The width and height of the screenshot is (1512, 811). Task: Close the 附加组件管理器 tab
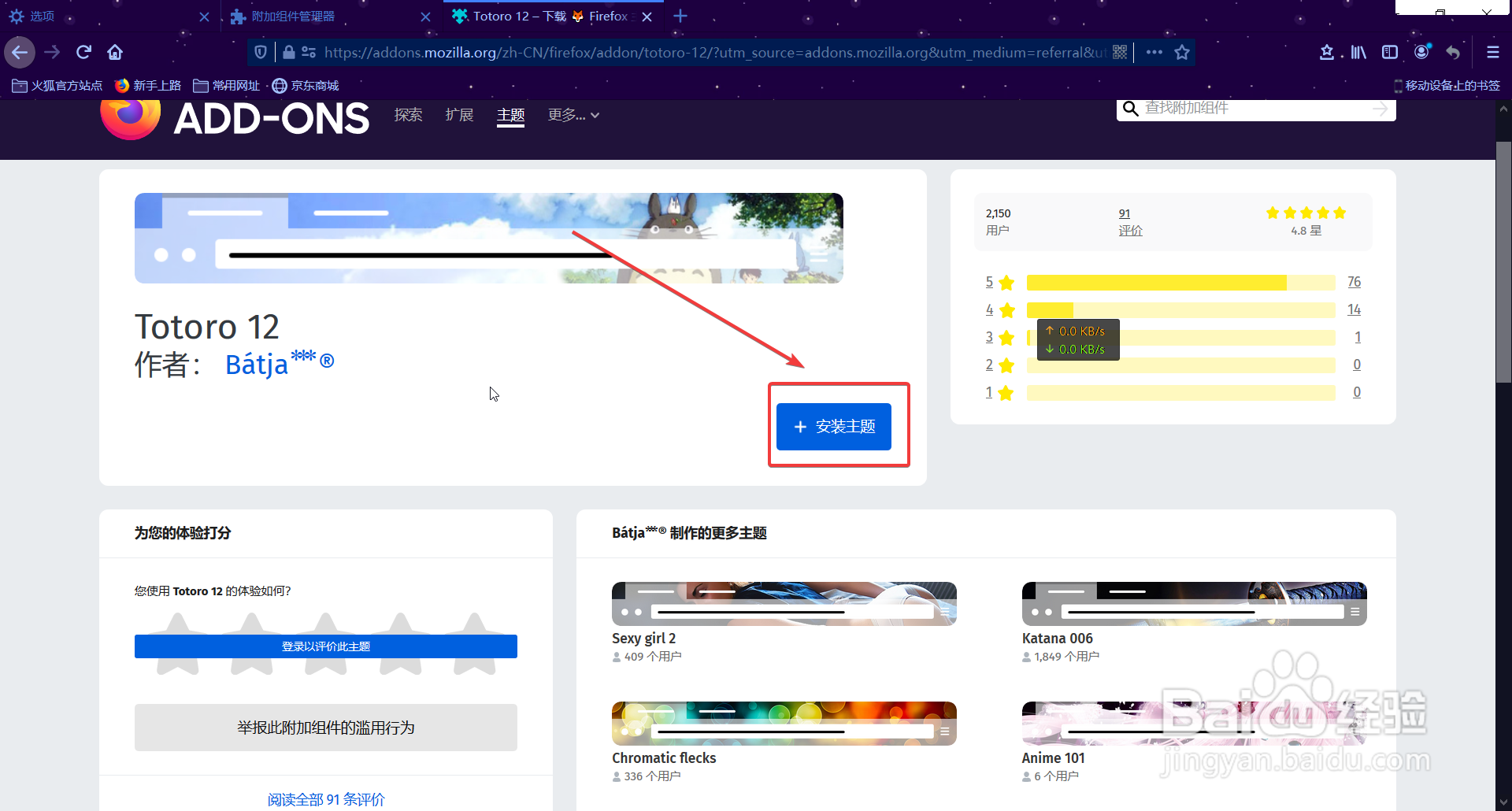pos(425,17)
